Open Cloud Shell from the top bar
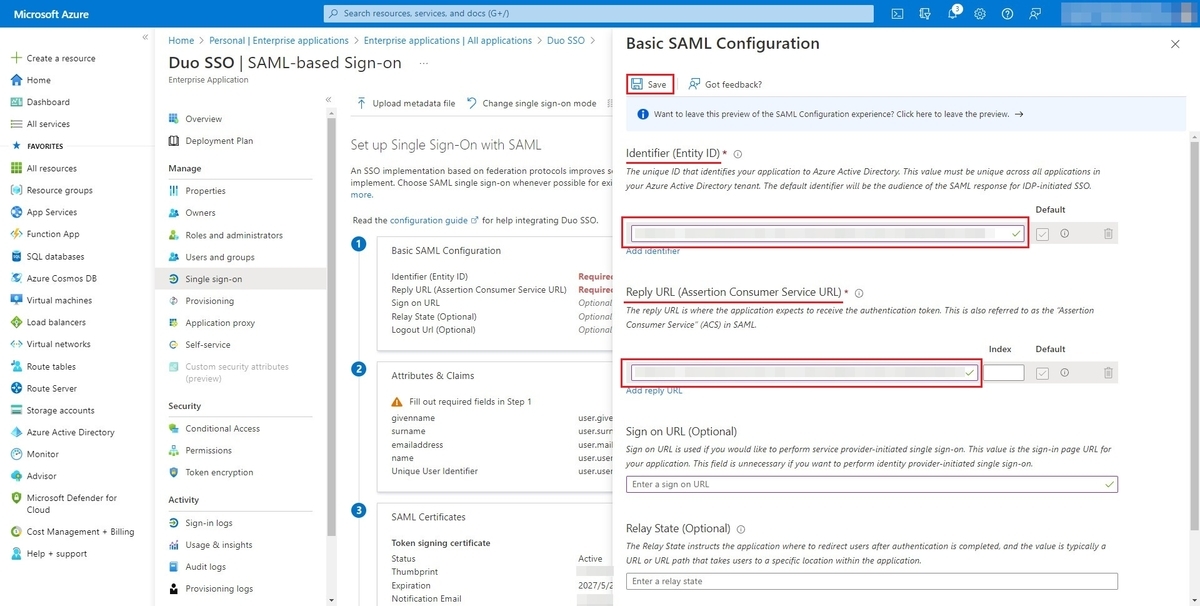The width and height of the screenshot is (1200, 606). click(898, 14)
